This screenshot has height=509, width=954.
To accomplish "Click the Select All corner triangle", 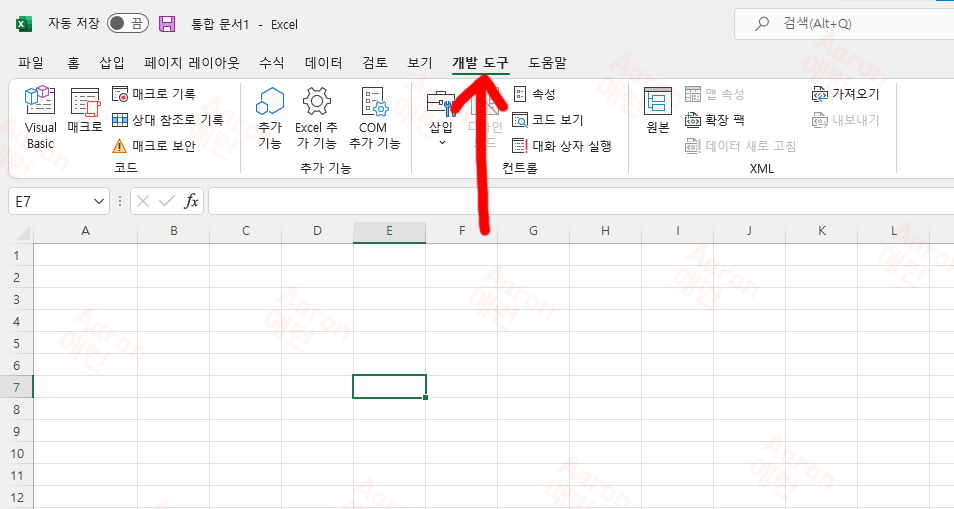I will pos(23,233).
